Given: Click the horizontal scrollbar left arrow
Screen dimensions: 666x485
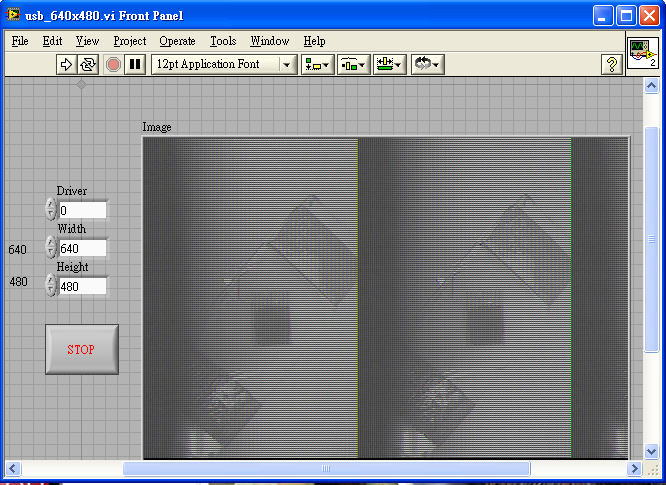Looking at the screenshot, I should pyautogui.click(x=12, y=468).
